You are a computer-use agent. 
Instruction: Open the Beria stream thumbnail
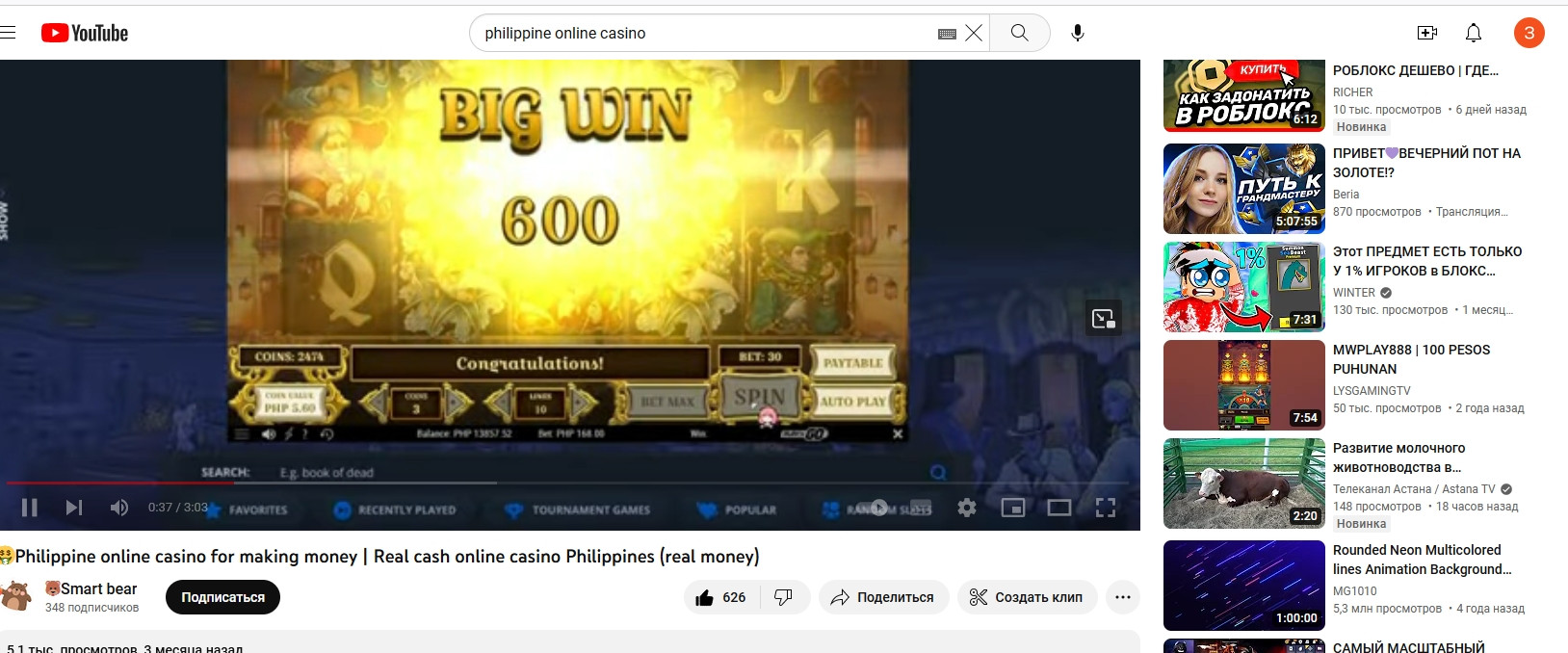point(1244,189)
